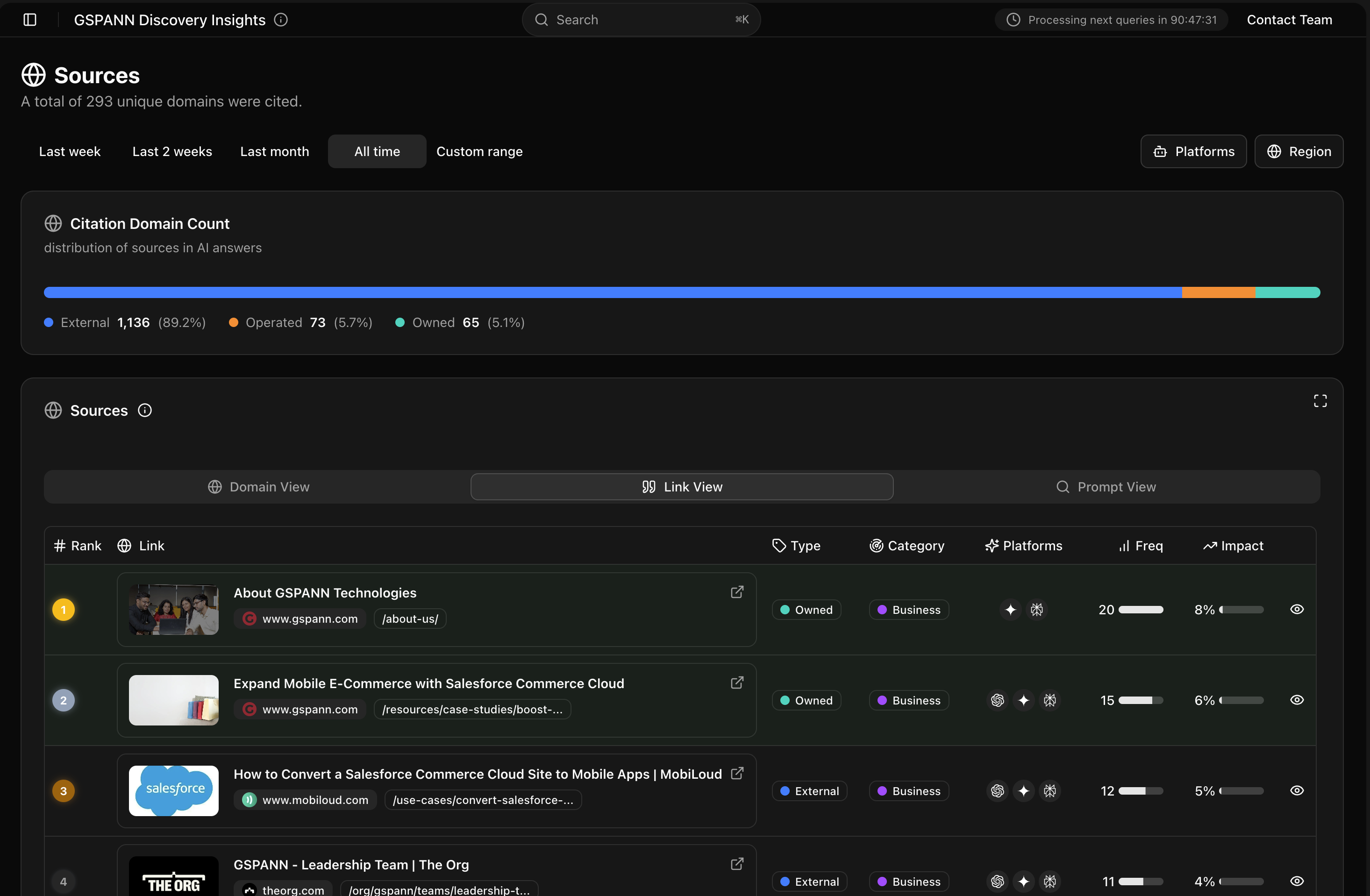The image size is (1370, 896).
Task: Click rank 3 bronze badge
Action: pos(64,791)
